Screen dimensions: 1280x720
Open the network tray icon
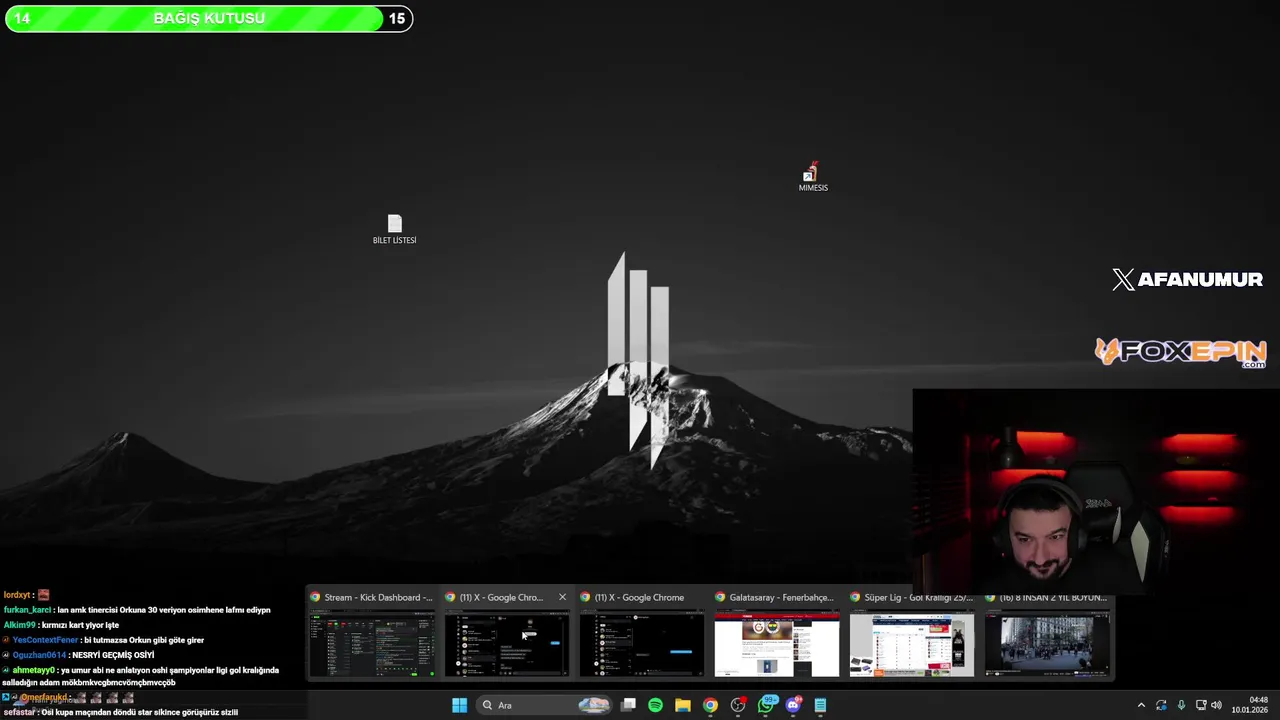[x=1201, y=705]
